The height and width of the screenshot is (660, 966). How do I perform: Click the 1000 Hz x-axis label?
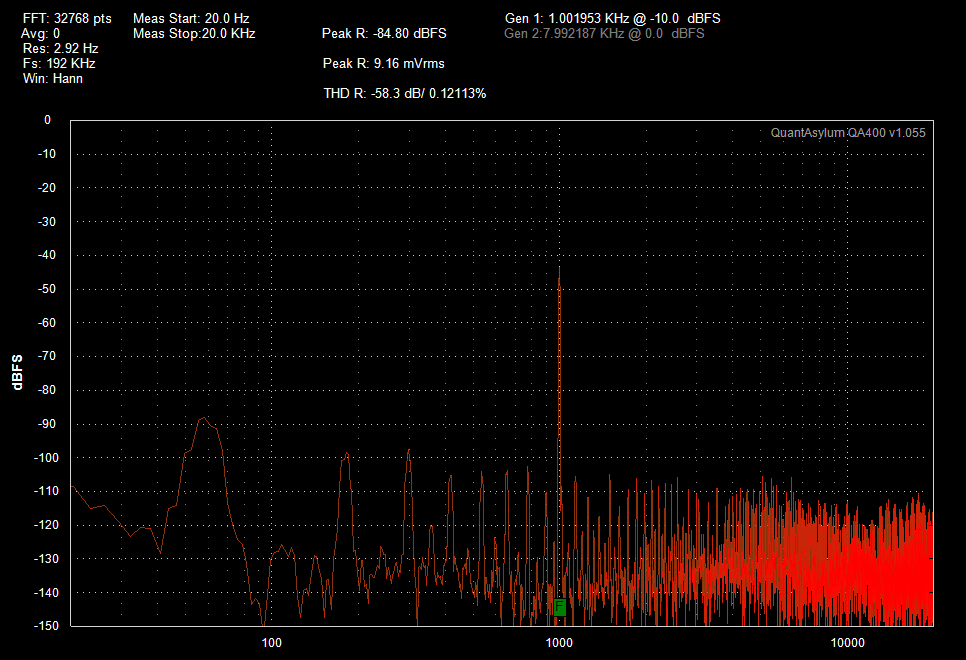tap(559, 643)
